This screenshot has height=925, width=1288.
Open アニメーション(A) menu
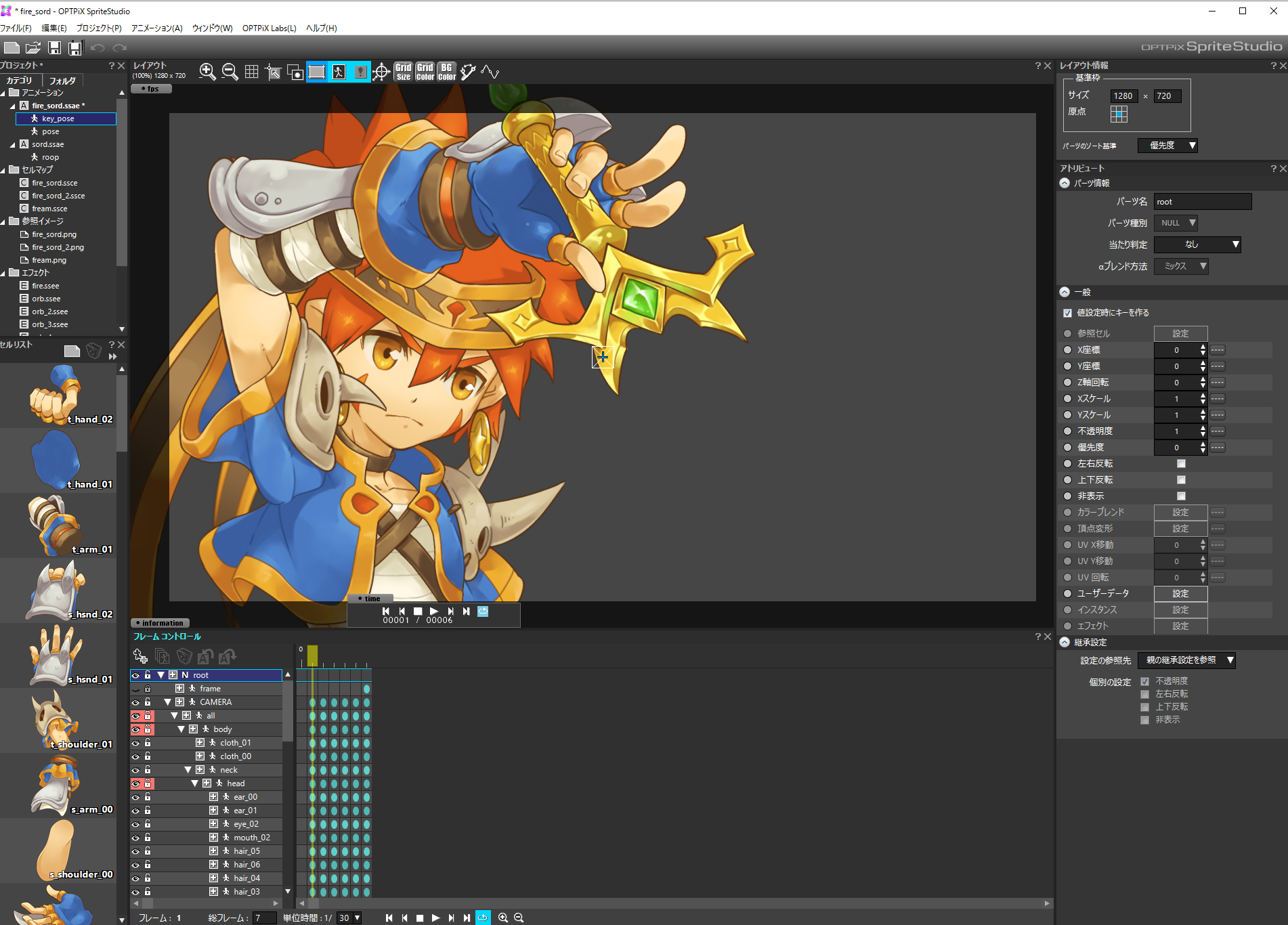156,28
